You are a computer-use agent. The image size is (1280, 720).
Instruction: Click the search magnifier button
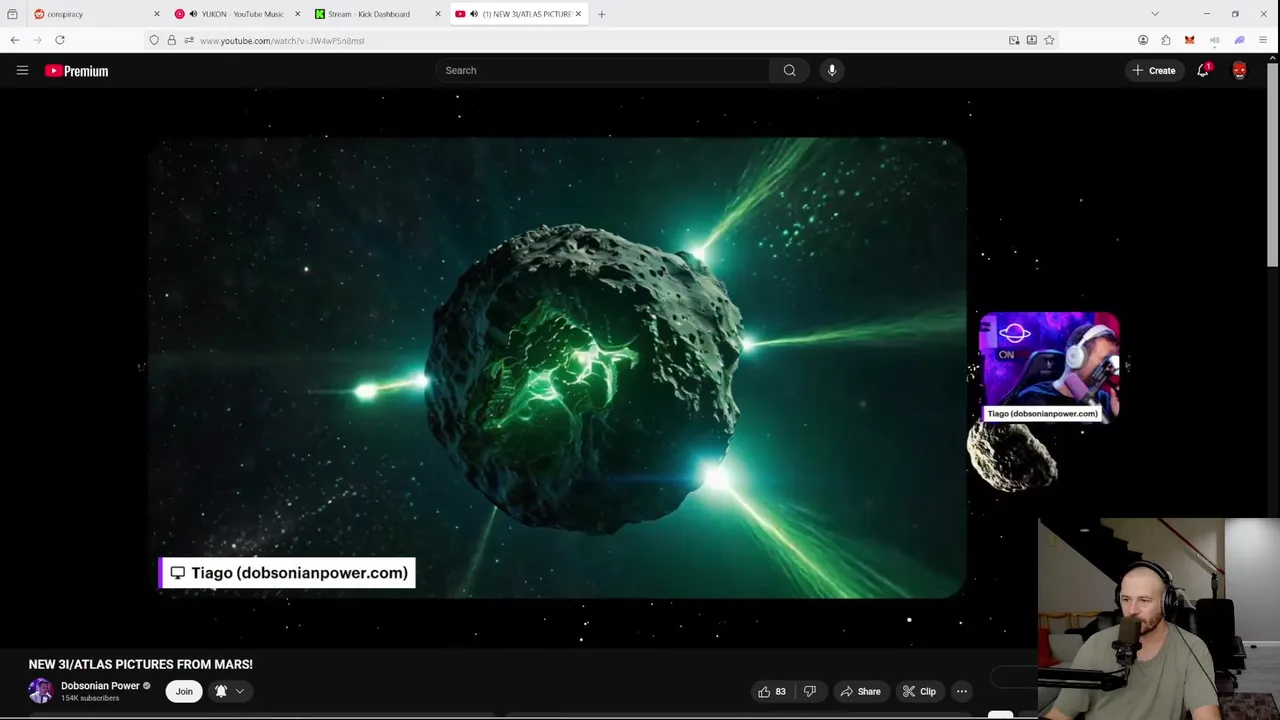[789, 70]
